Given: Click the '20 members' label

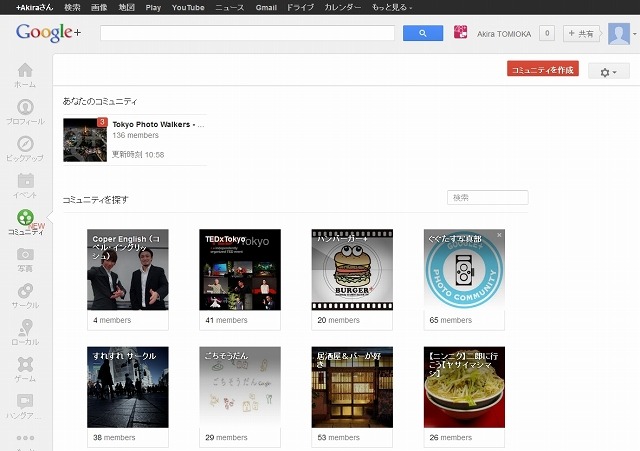Looking at the screenshot, I should coord(338,320).
